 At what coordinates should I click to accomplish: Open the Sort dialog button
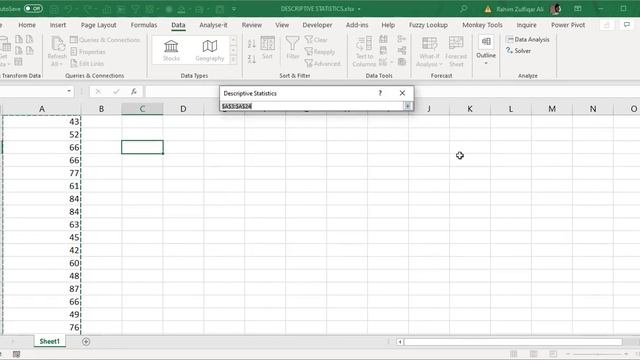[267, 49]
